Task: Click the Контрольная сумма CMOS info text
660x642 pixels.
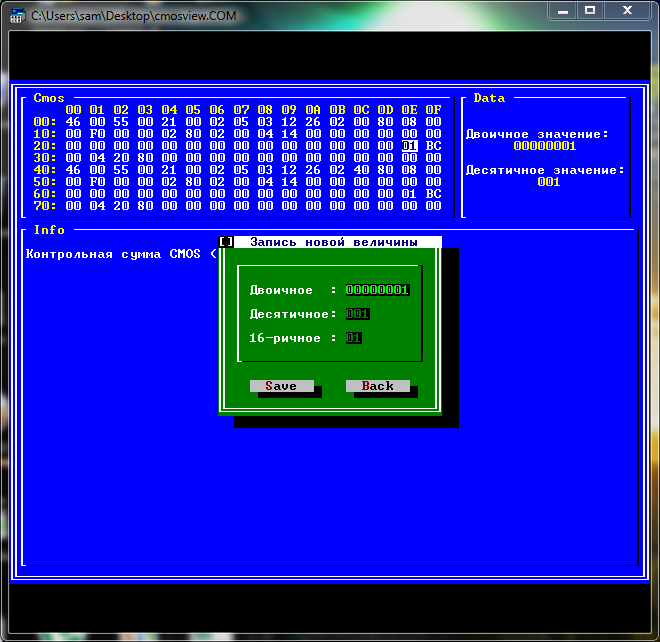Action: click(113, 254)
